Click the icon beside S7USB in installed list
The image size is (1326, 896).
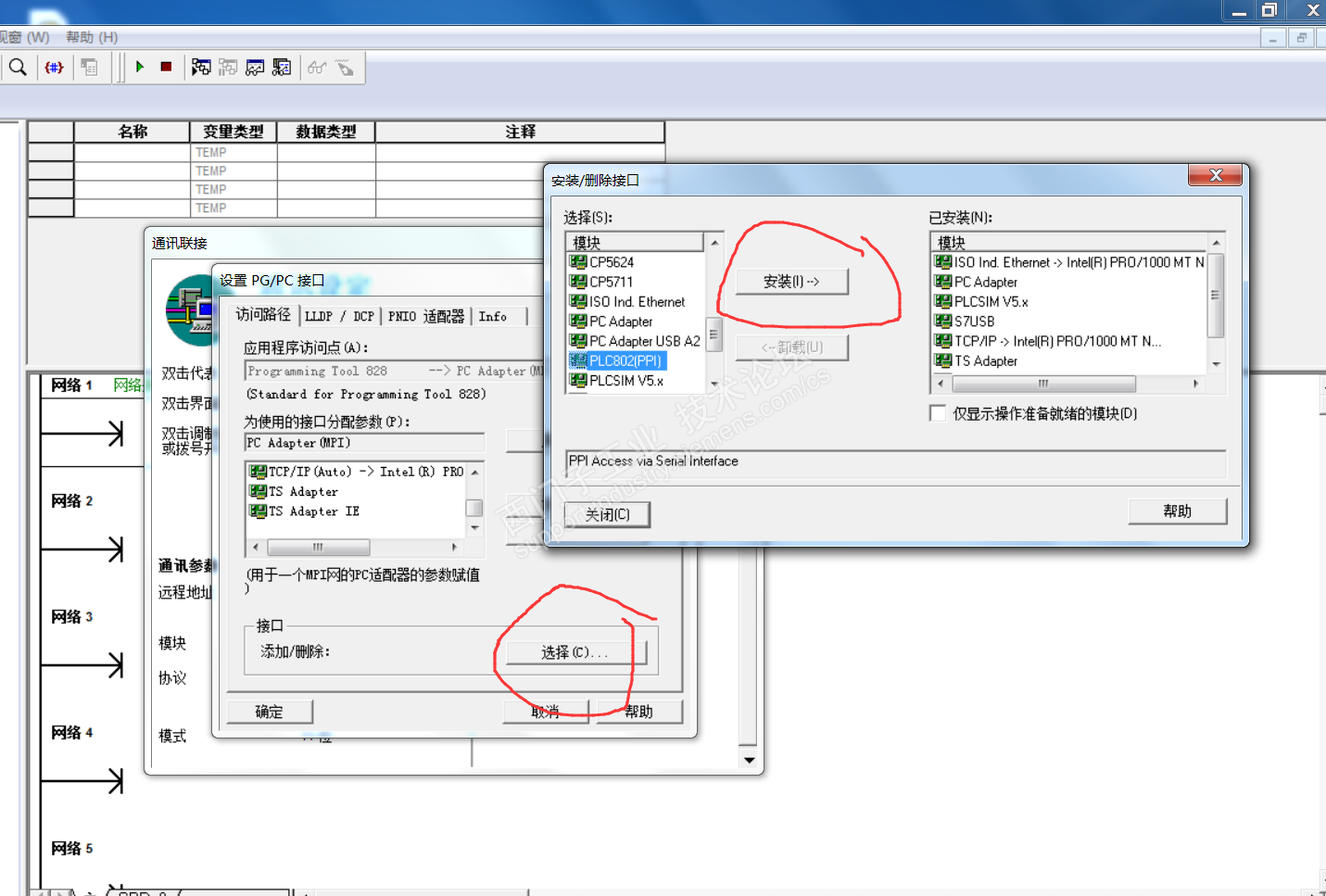[943, 322]
